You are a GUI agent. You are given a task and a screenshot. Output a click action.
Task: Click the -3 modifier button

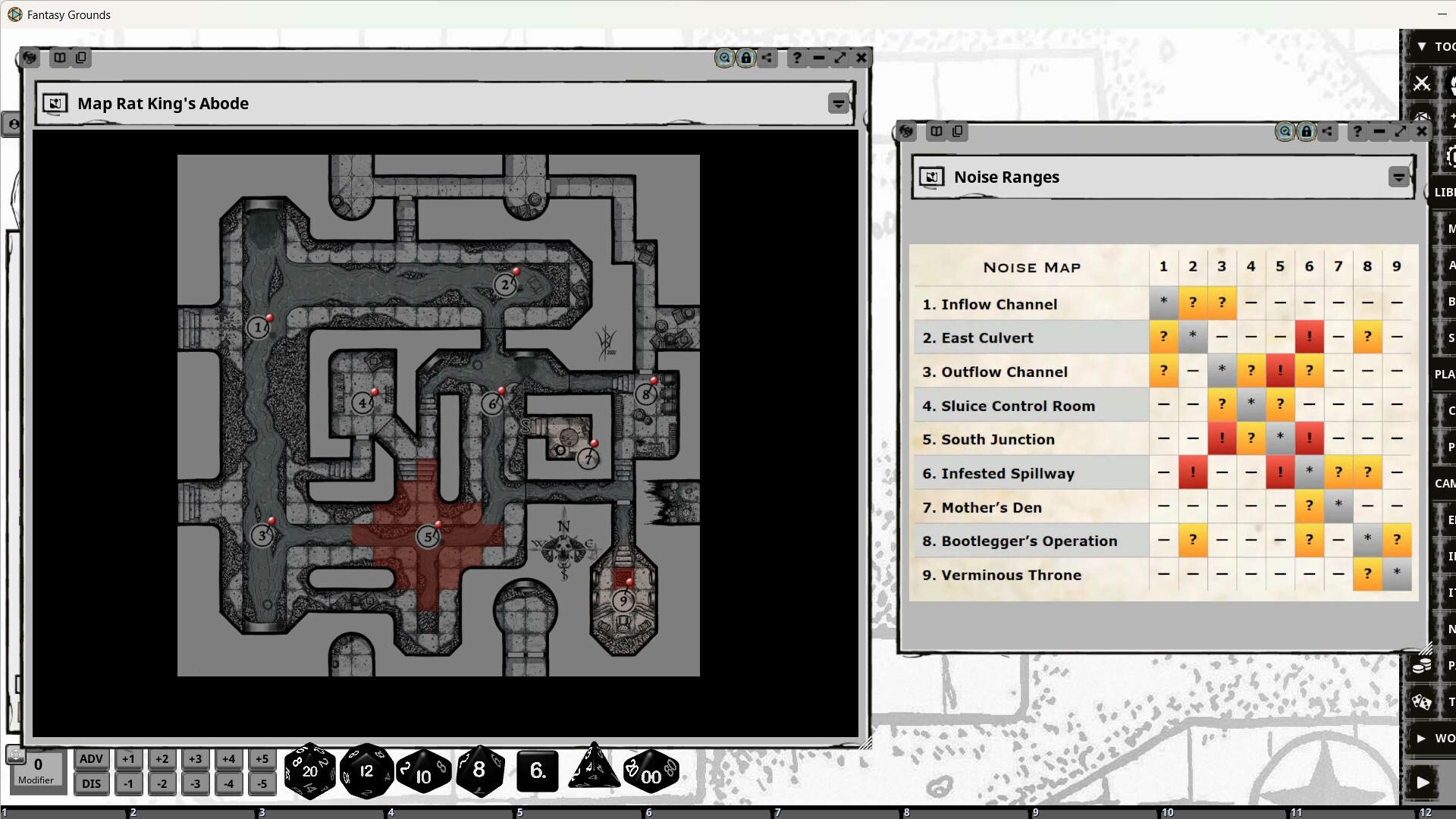[195, 784]
